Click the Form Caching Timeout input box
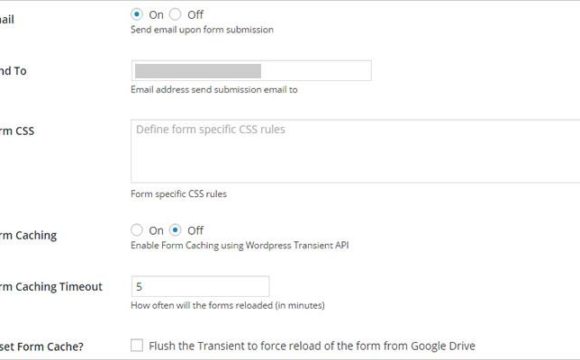580x360 pixels. [x=200, y=286]
